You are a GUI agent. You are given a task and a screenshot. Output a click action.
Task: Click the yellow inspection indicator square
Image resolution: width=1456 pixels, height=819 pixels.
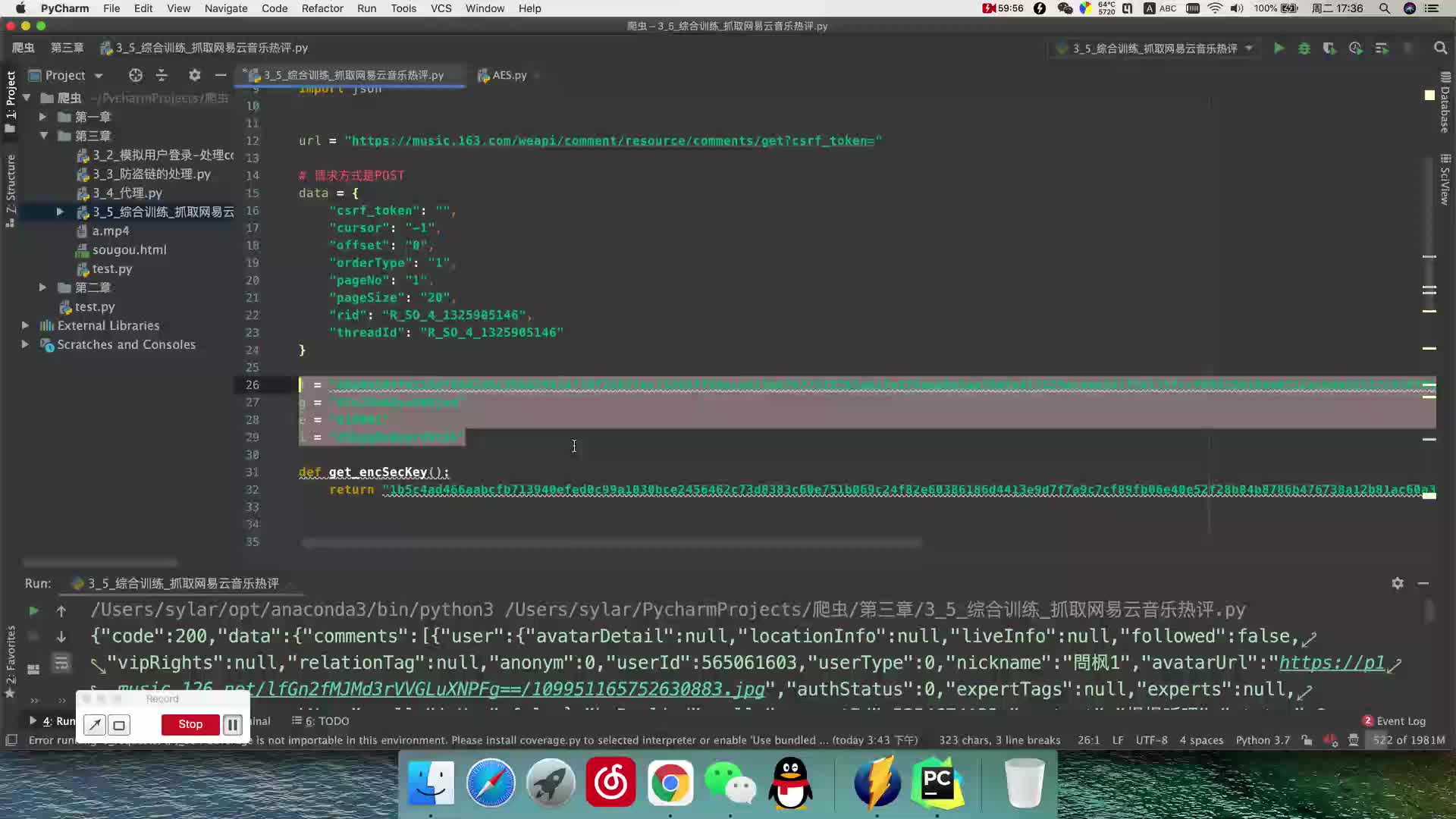(x=1429, y=95)
